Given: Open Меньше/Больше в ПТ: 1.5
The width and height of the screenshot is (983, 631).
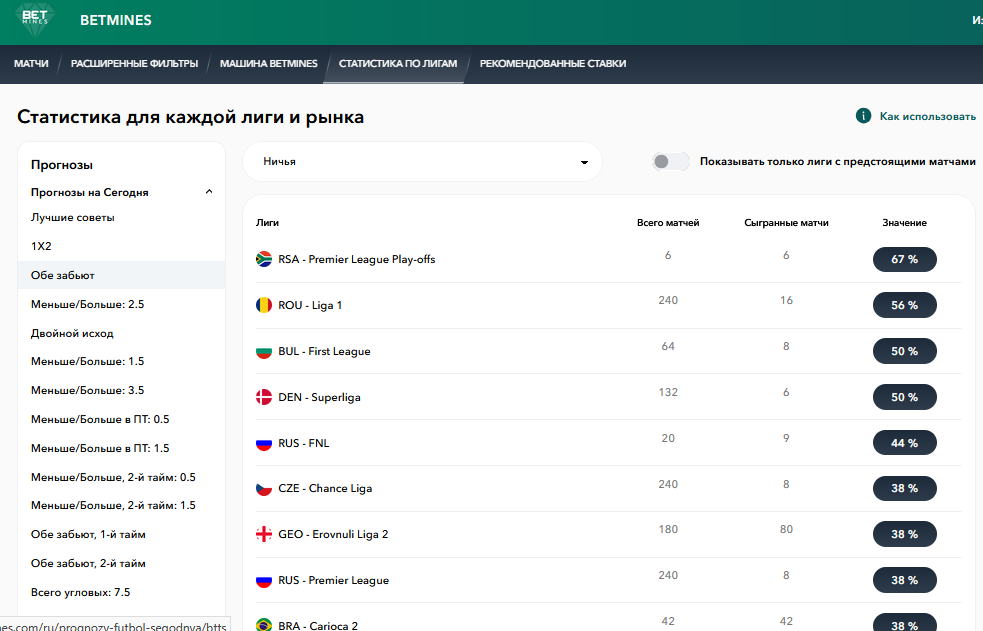Looking at the screenshot, I should pyautogui.click(x=100, y=448).
